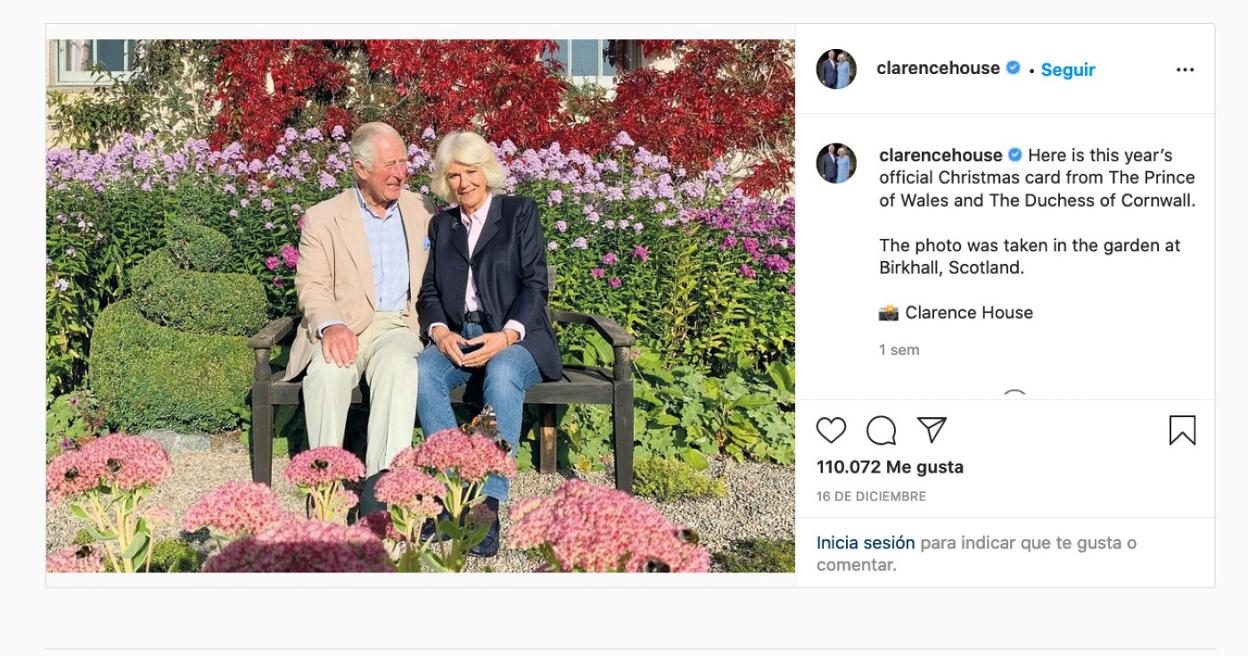Open the 16 DE DICIEMBRE date link
The height and width of the screenshot is (656, 1248).
point(871,497)
